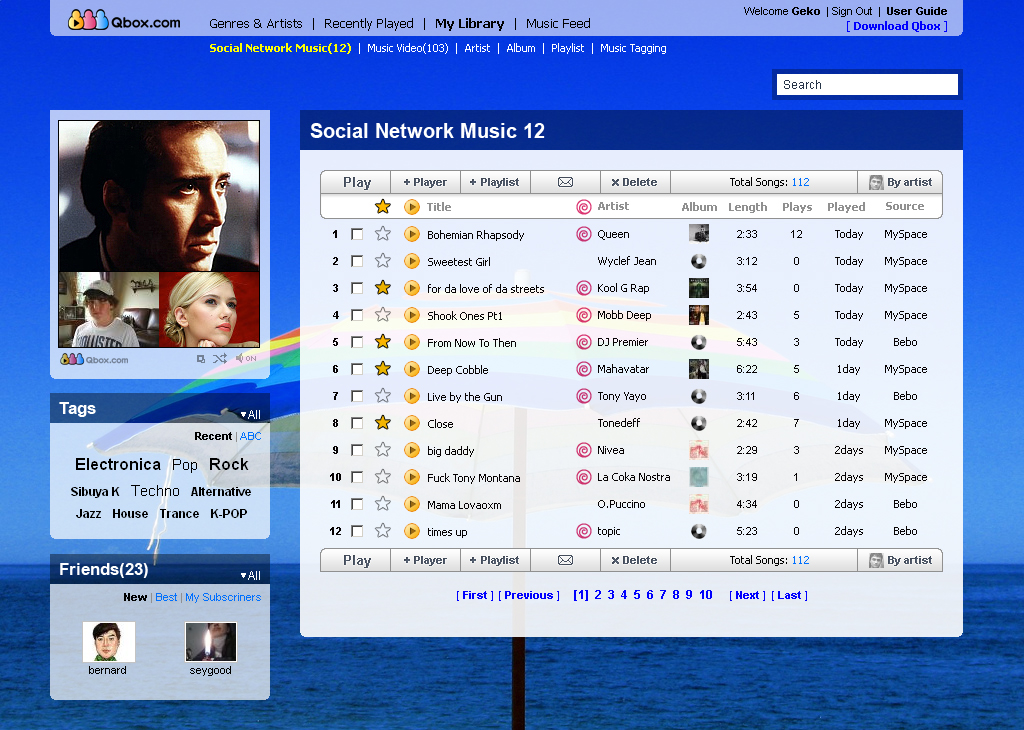The width and height of the screenshot is (1024, 730).
Task: Open friend seygood's avatar thumbnail
Action: click(210, 642)
